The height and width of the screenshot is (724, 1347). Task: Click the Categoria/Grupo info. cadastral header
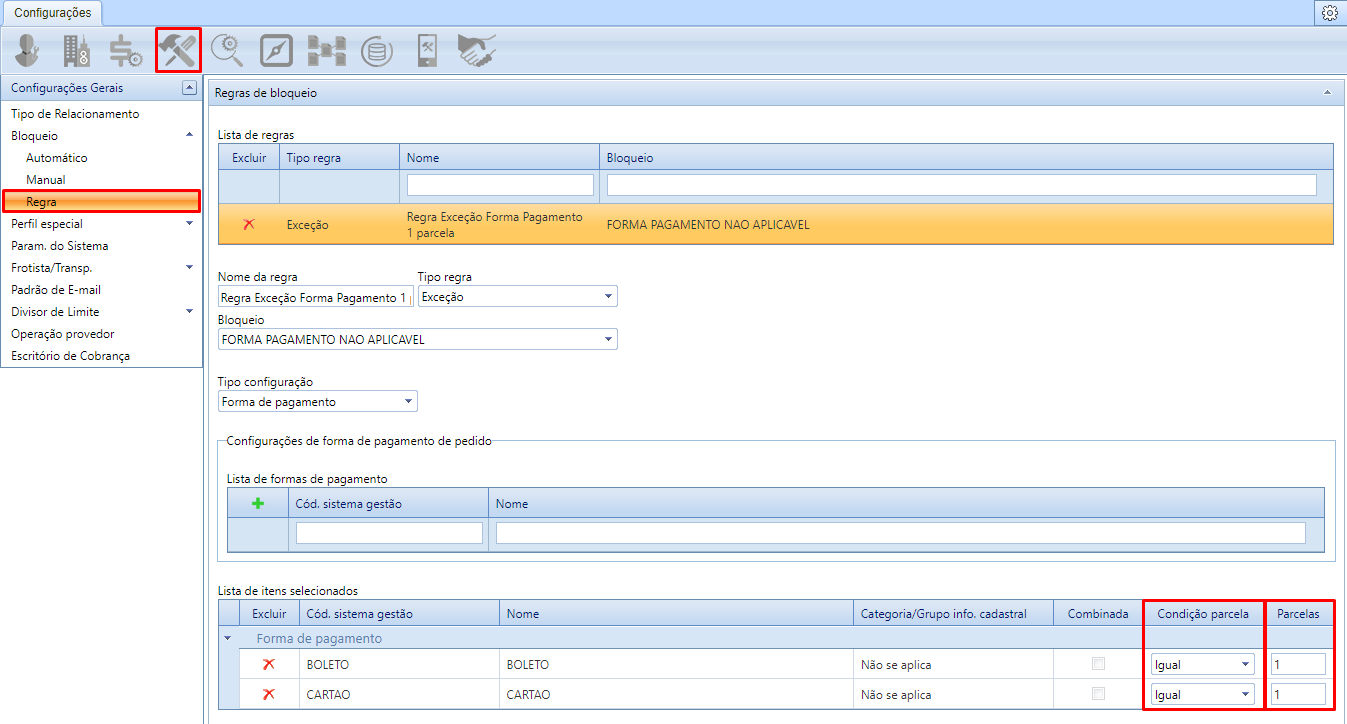(953, 614)
